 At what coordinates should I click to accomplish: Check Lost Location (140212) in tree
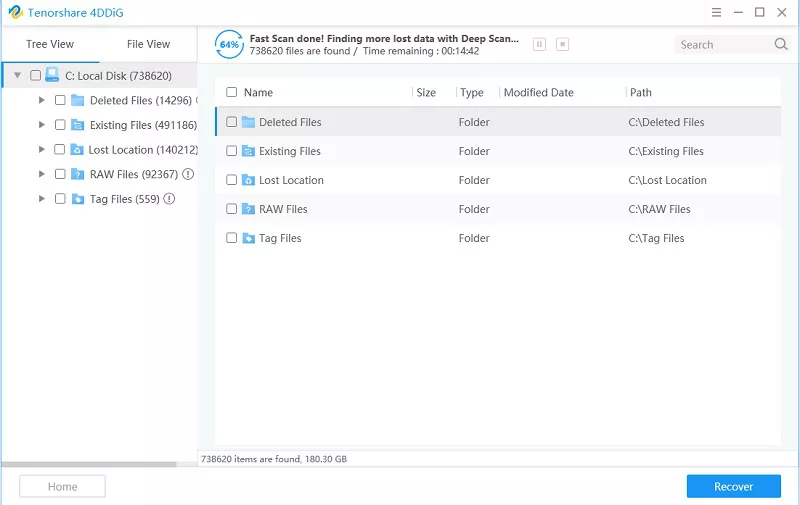tap(59, 149)
